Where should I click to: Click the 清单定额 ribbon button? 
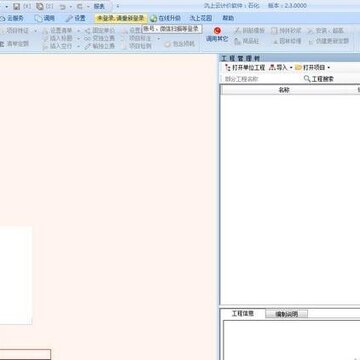pyautogui.click(x=14, y=43)
